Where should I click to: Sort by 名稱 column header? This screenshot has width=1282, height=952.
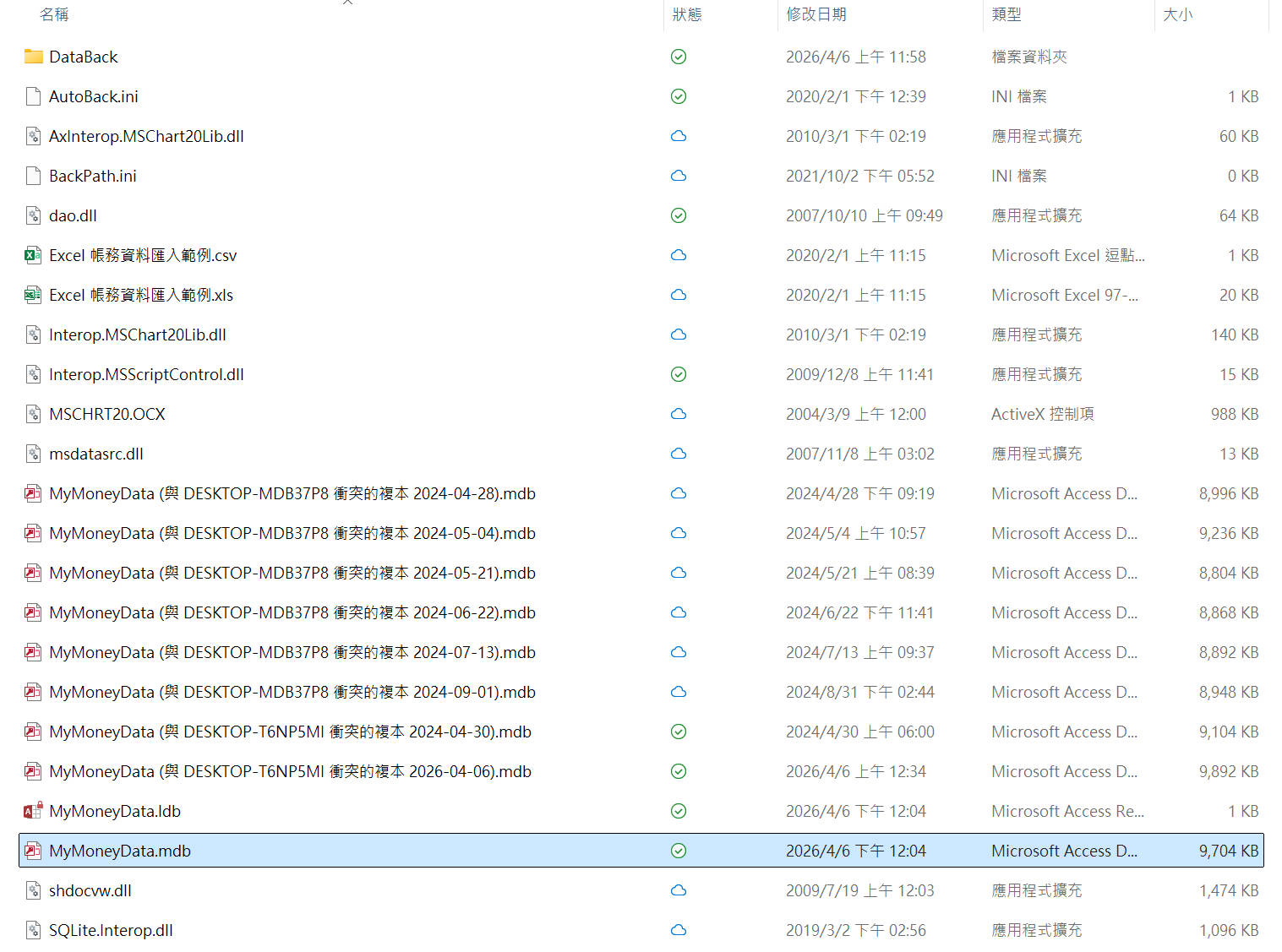tap(54, 14)
